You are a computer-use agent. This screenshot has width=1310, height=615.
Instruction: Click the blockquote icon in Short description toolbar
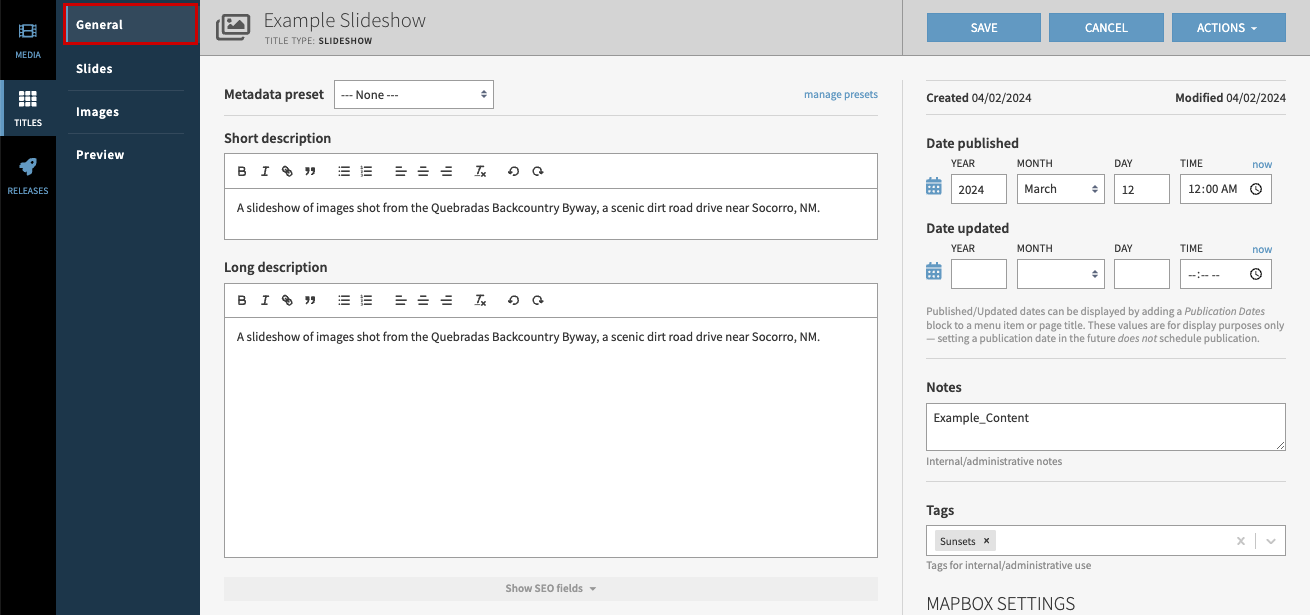(x=311, y=171)
